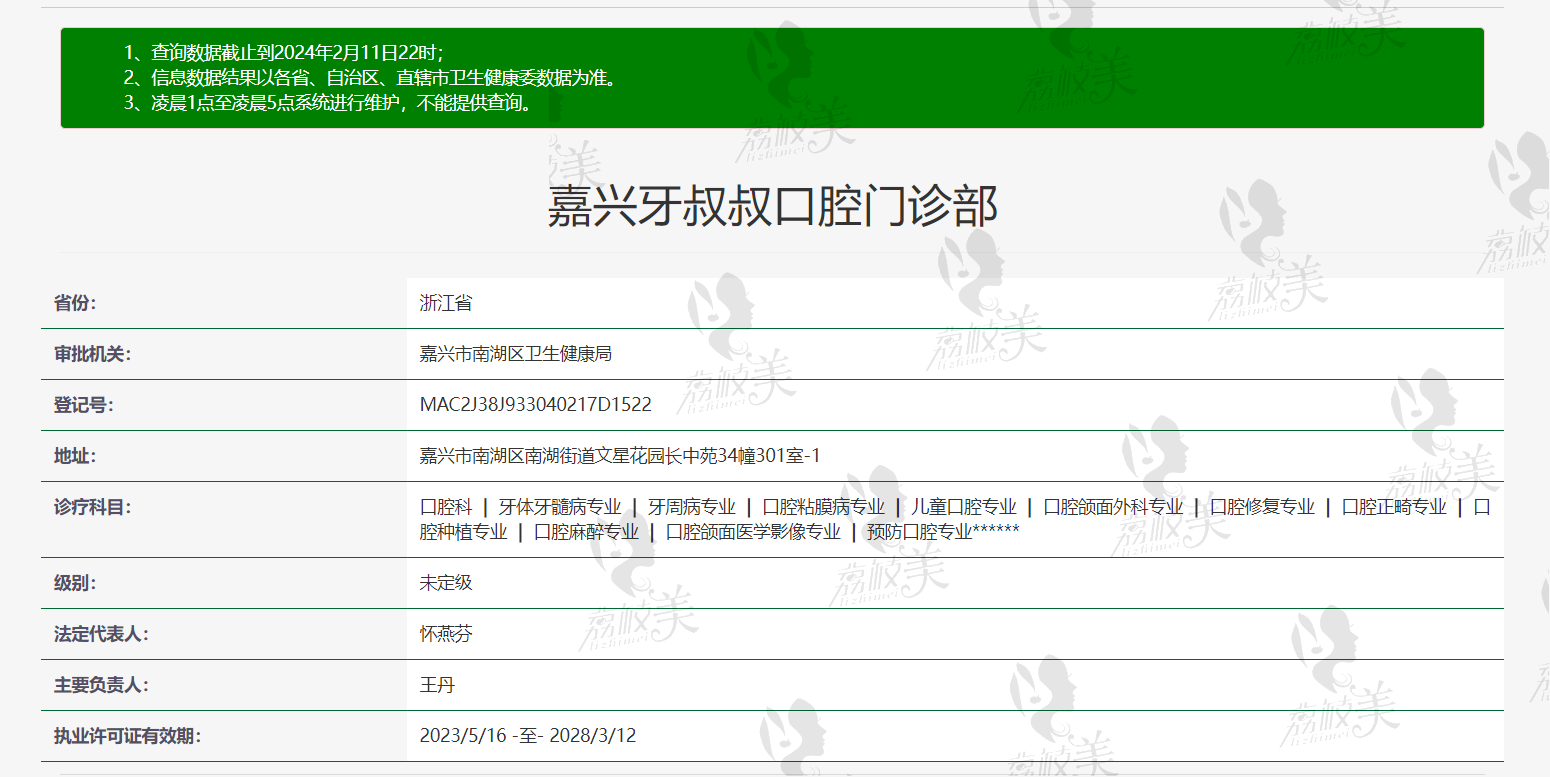Click the notice about 各省、自治区、直辖市卫生健康委数据
The width and height of the screenshot is (1550, 777).
click(x=369, y=78)
